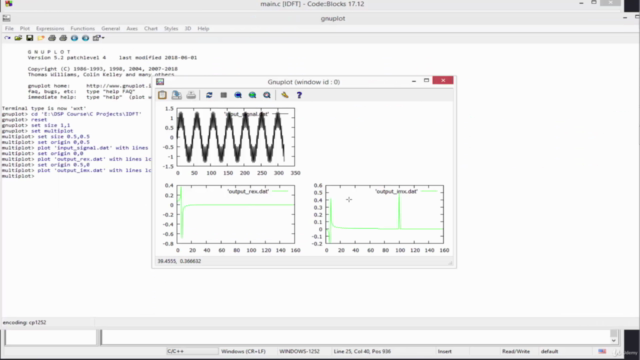The width and height of the screenshot is (640, 360).
Task: Click the gnuplot console window system icon
Action: click(x=7, y=18)
